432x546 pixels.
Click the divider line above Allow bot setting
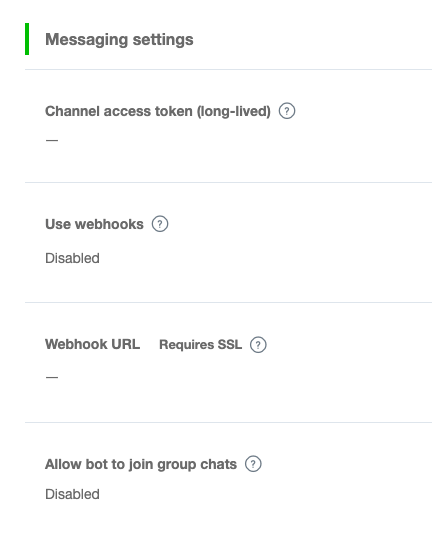tap(228, 422)
